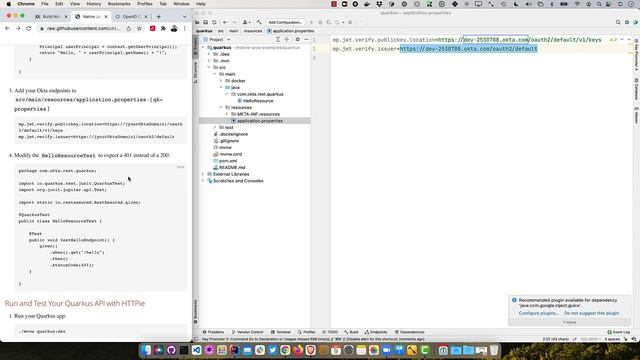Expand the '1 more' notifications bar
640x360 pixels.
point(569,322)
